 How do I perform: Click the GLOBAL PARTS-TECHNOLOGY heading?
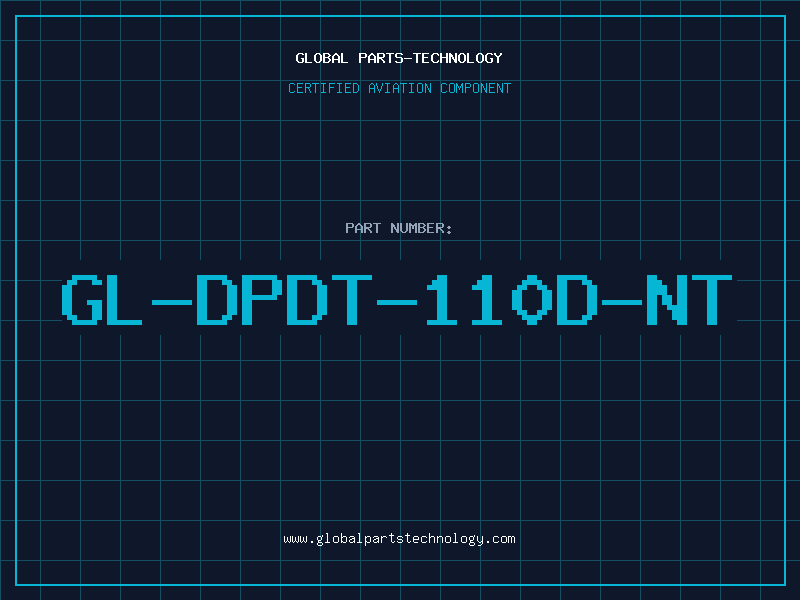coord(399,58)
